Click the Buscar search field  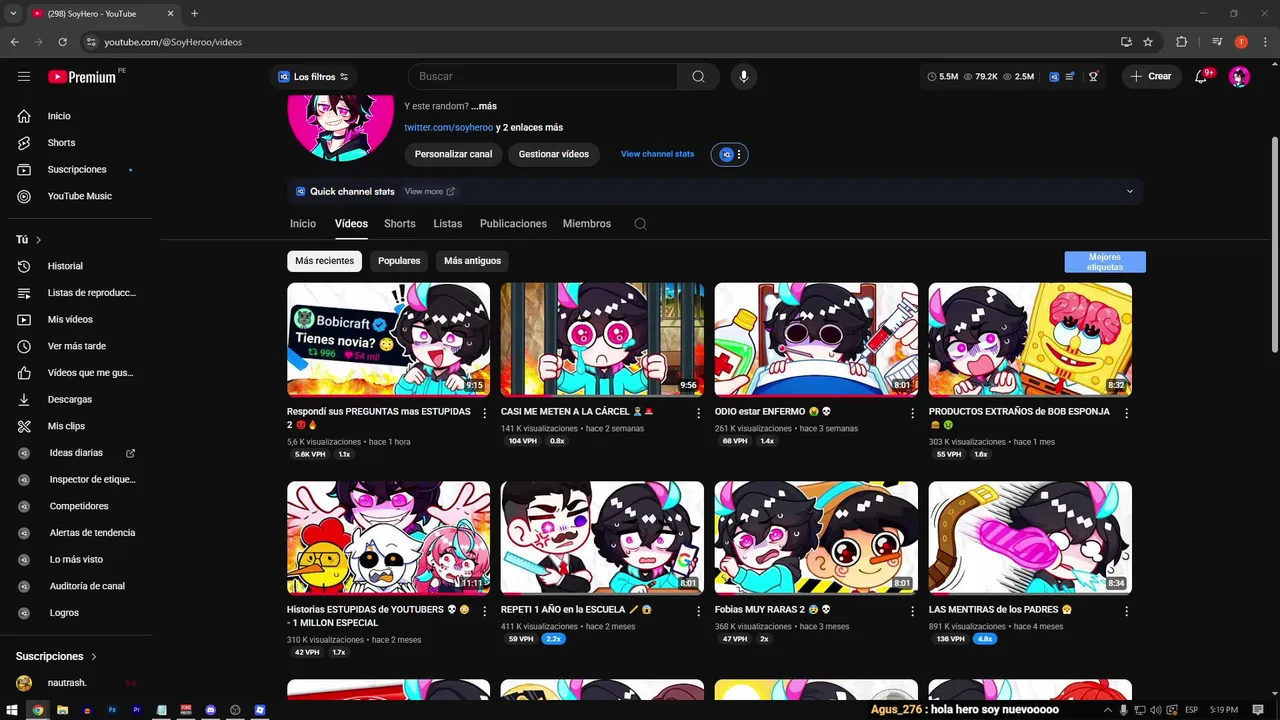543,76
